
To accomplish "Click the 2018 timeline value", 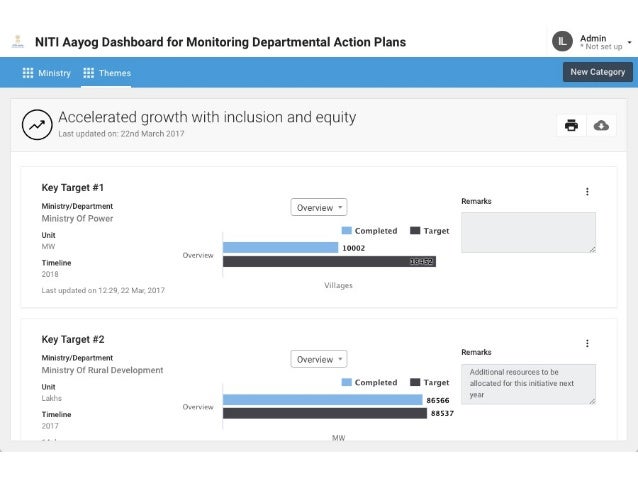I will pyautogui.click(x=50, y=274).
